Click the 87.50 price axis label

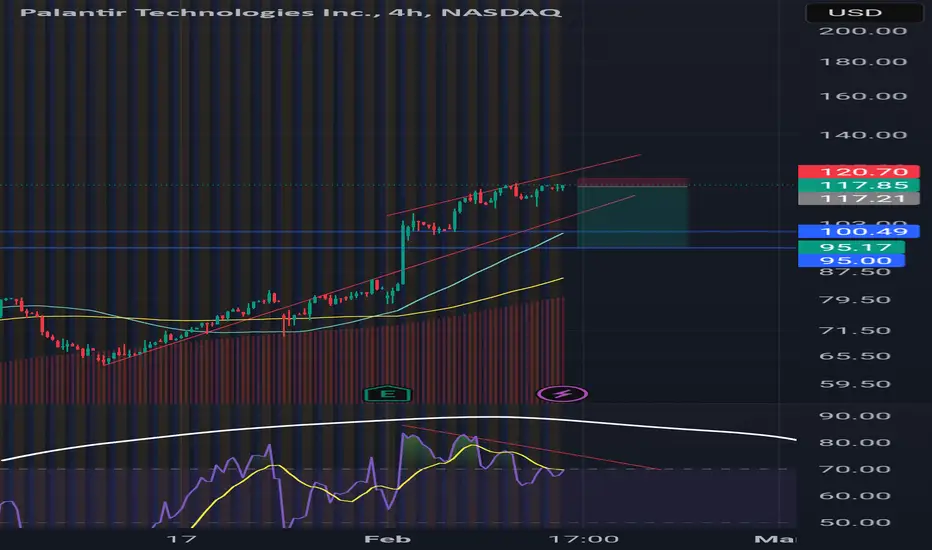point(855,272)
